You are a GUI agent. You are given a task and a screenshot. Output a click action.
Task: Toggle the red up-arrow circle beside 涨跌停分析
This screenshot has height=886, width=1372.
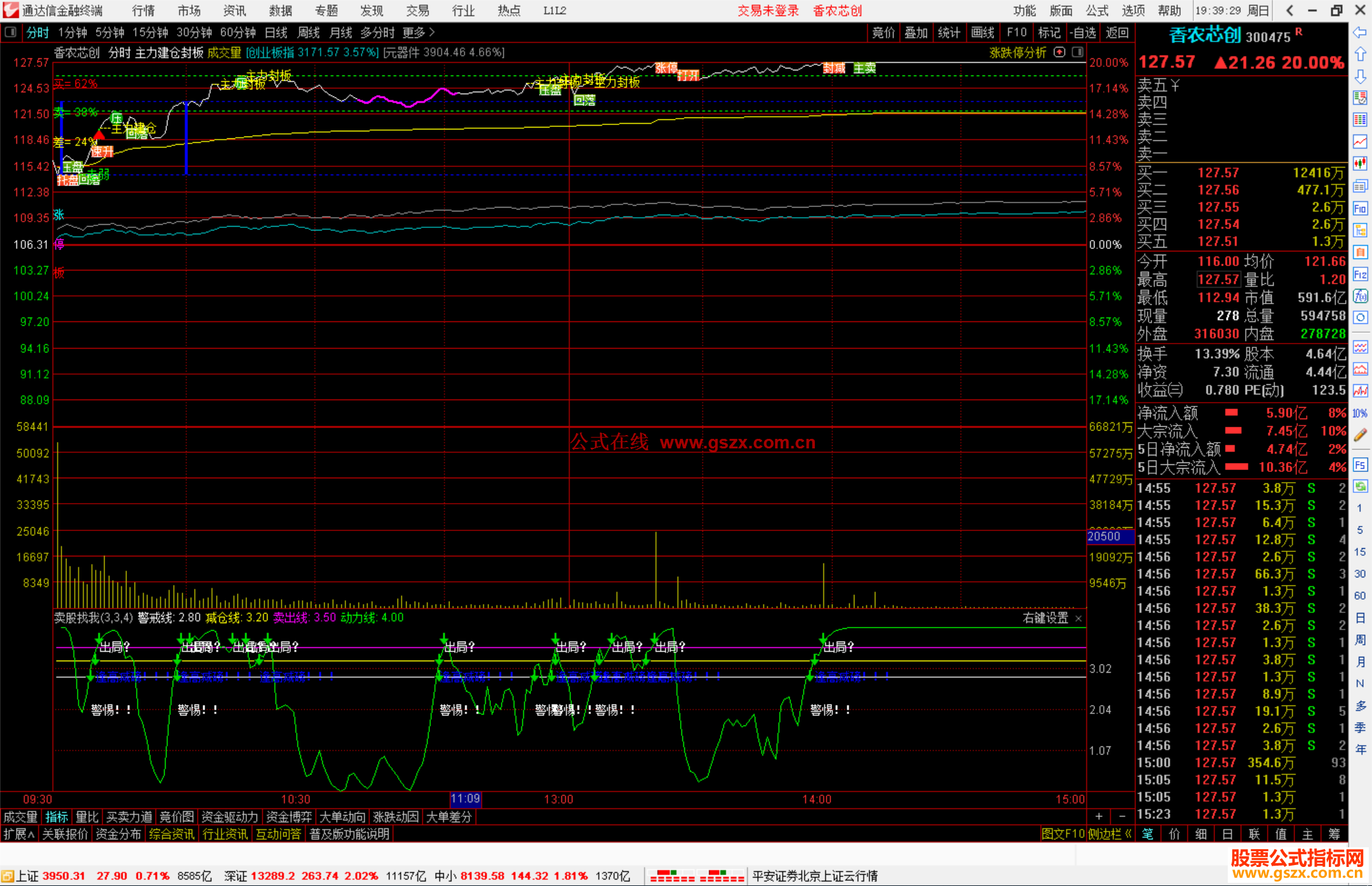[x=1059, y=52]
